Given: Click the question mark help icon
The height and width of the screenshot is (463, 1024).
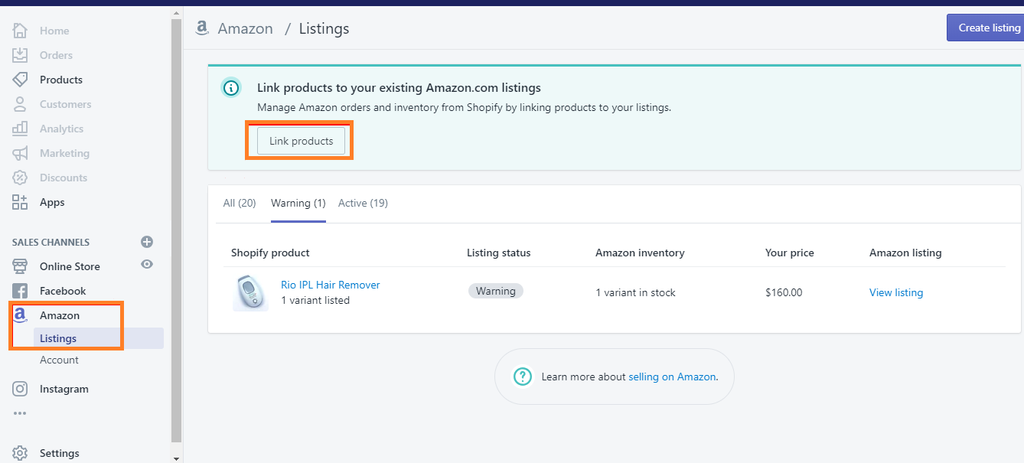Looking at the screenshot, I should (522, 377).
